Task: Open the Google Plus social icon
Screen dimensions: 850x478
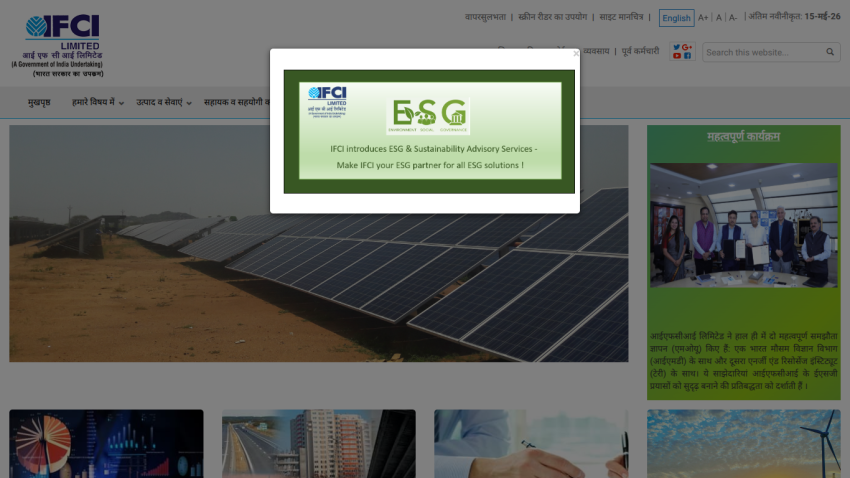Action: [687, 47]
